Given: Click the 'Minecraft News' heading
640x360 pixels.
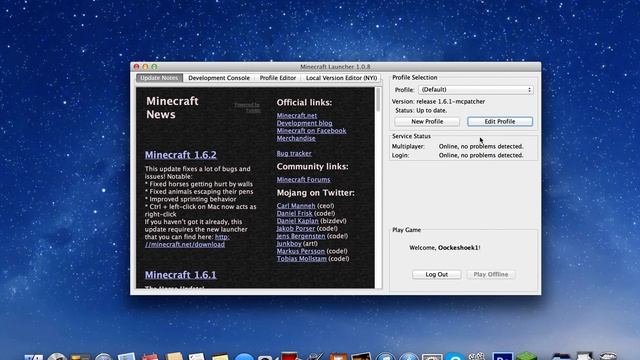Looking at the screenshot, I should pos(172,108).
